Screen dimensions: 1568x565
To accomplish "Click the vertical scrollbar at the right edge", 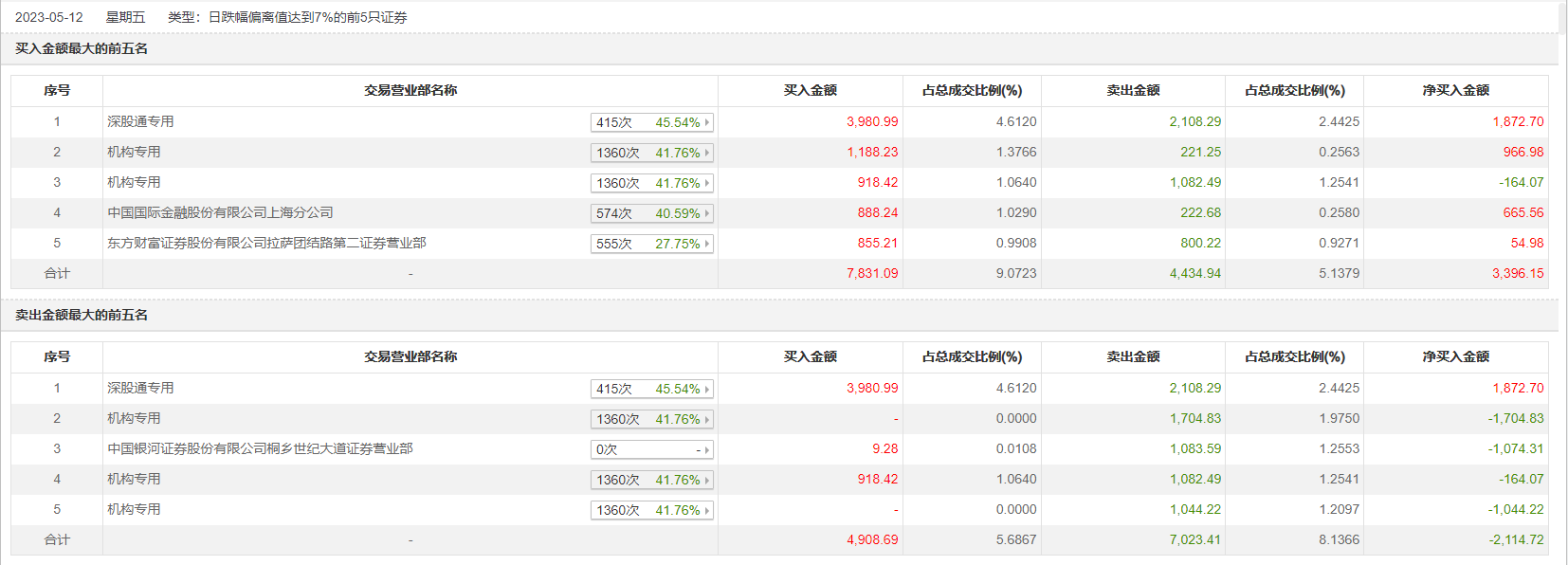I will (x=1563, y=284).
